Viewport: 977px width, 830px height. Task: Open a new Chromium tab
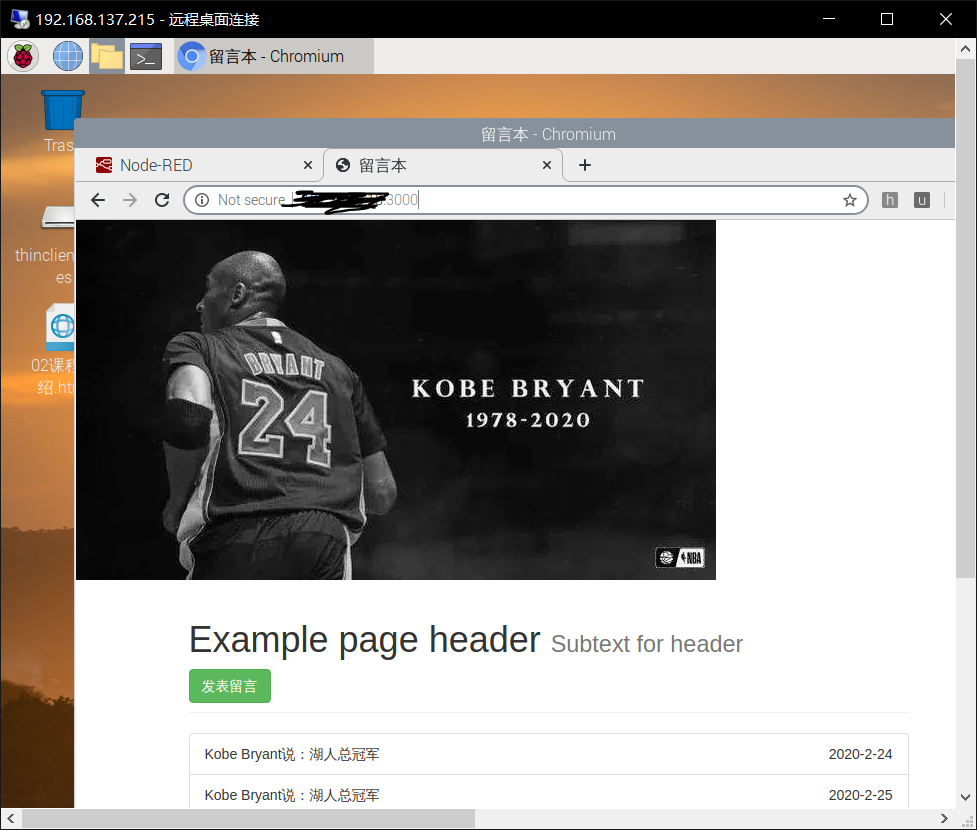point(584,165)
